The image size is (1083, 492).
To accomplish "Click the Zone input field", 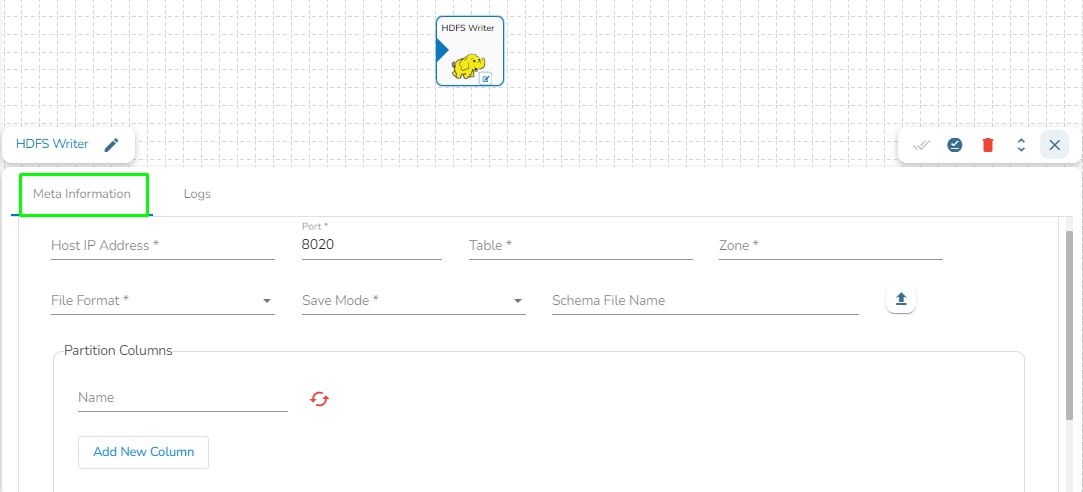I will coord(830,246).
